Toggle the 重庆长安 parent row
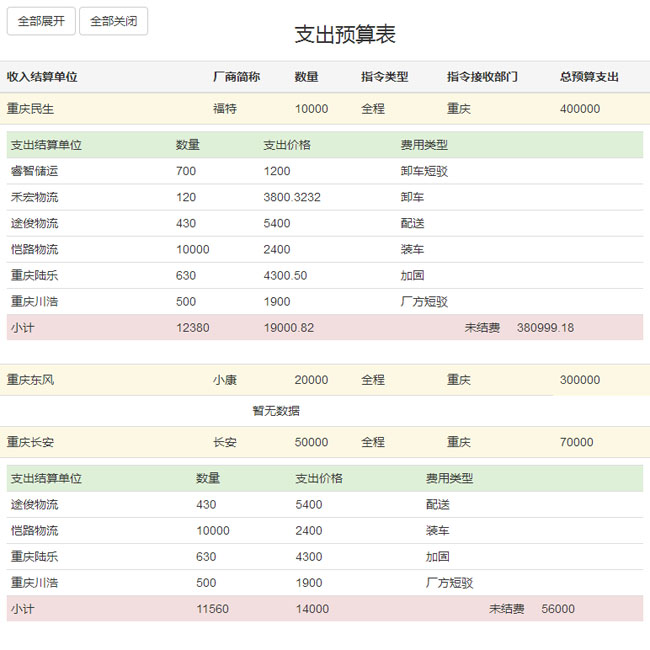 coord(30,442)
